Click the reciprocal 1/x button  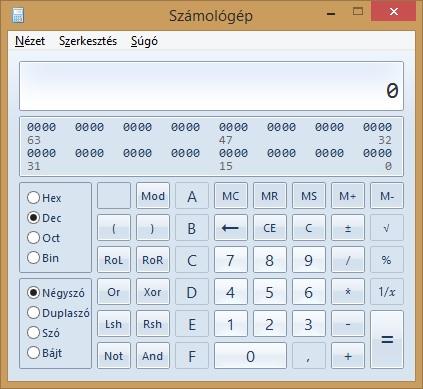coord(387,292)
